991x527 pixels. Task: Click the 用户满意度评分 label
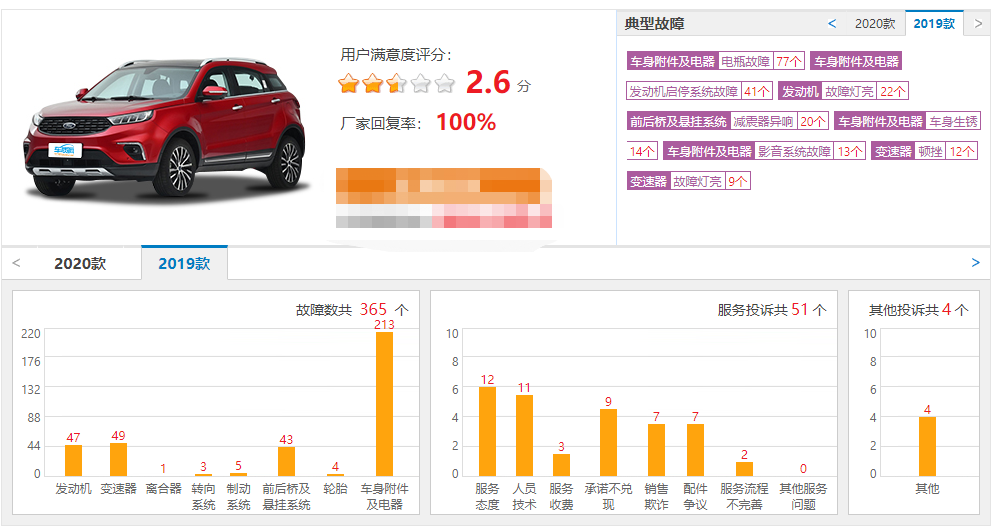(x=396, y=55)
